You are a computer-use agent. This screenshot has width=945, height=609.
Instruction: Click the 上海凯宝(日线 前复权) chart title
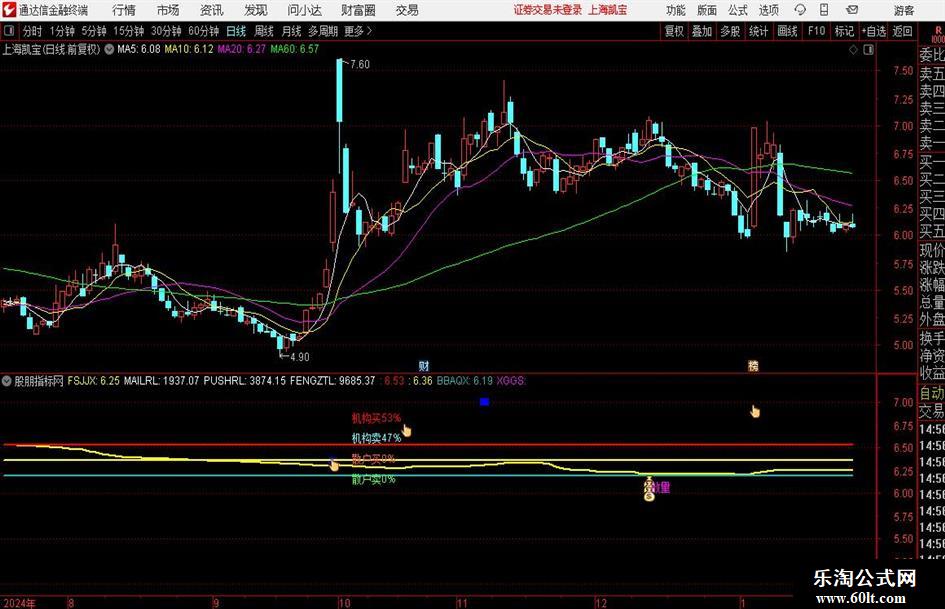point(51,49)
